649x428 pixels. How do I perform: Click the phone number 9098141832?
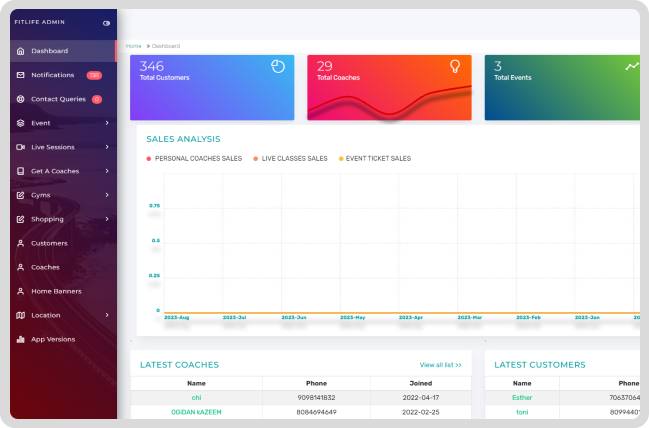[316, 397]
